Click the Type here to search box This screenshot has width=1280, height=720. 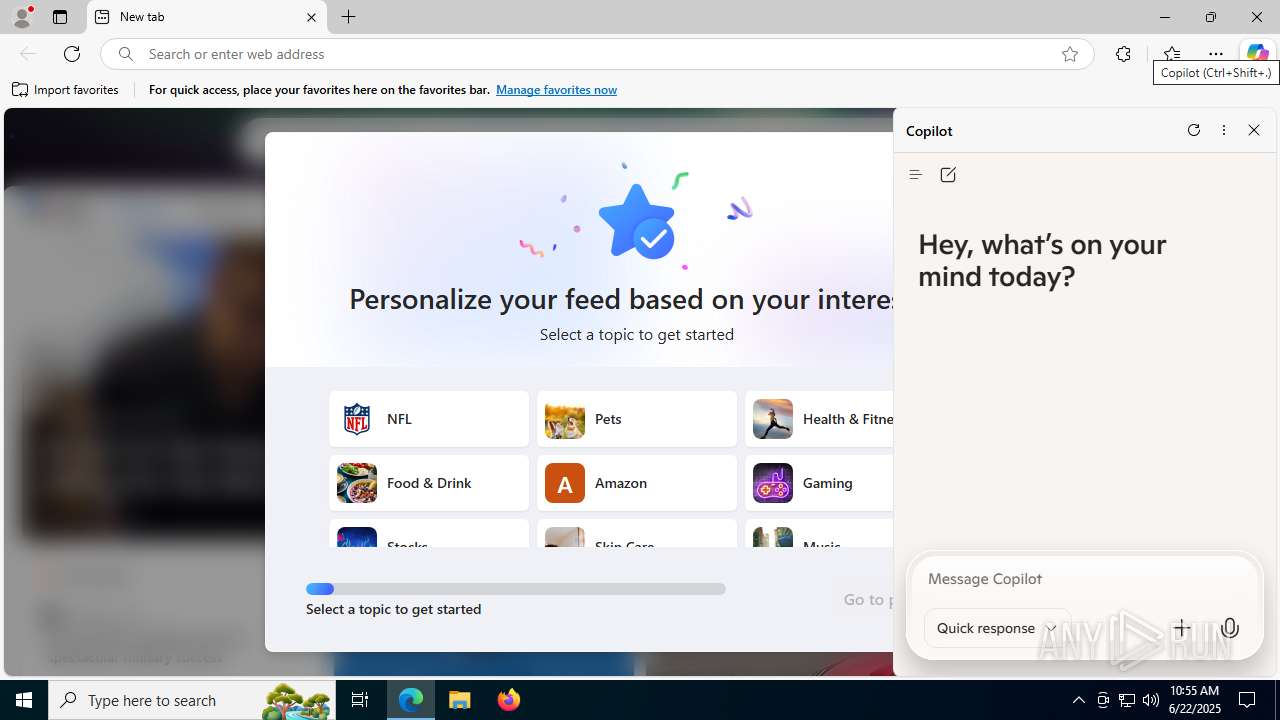click(x=191, y=700)
